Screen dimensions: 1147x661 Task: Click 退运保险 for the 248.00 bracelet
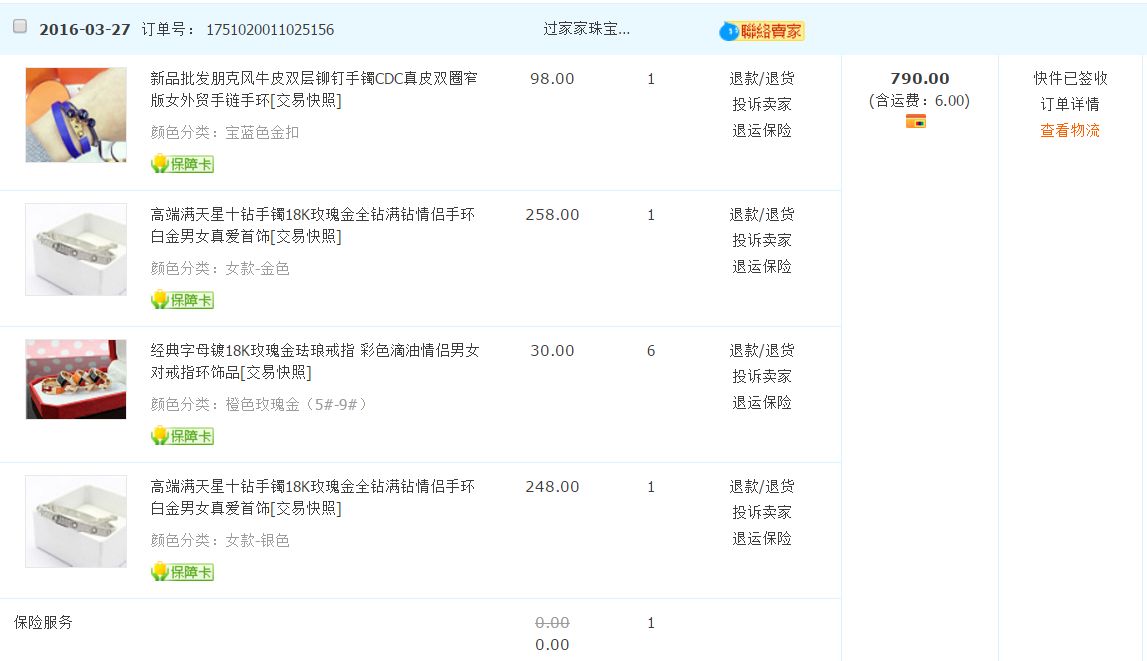761,539
